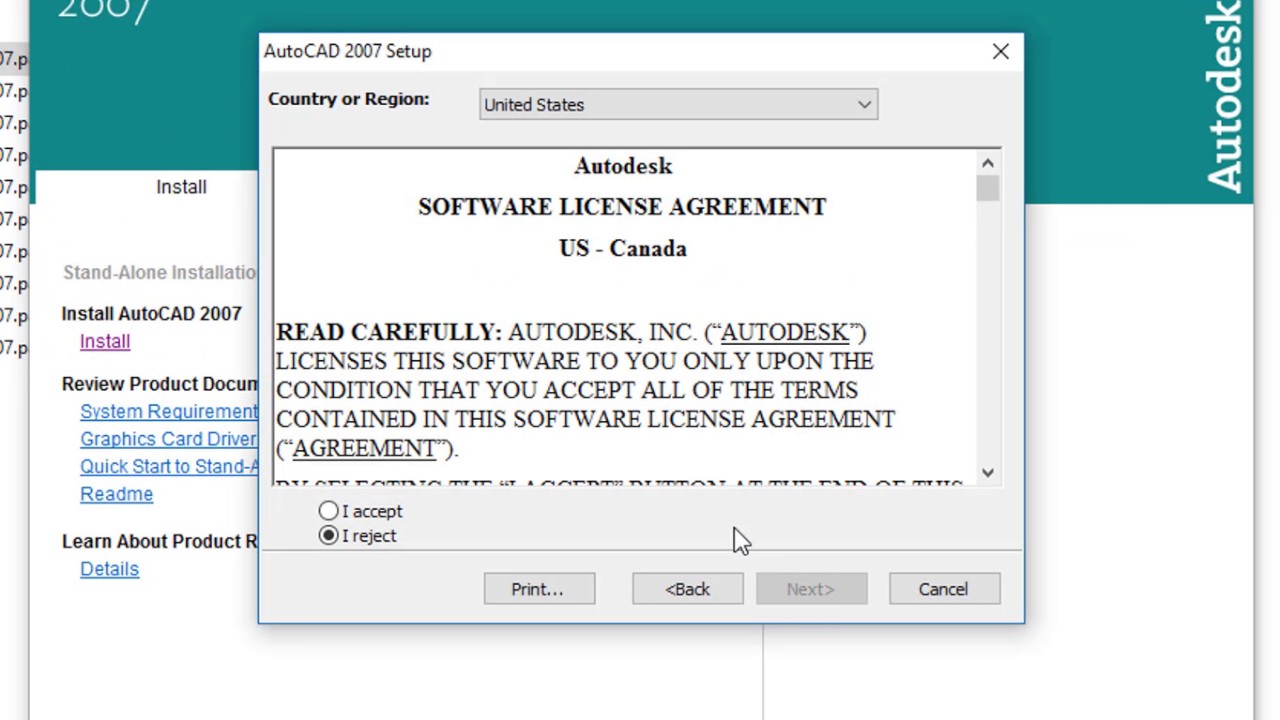The image size is (1280, 720).
Task: Open the Graphics Card Driver link
Action: (168, 439)
